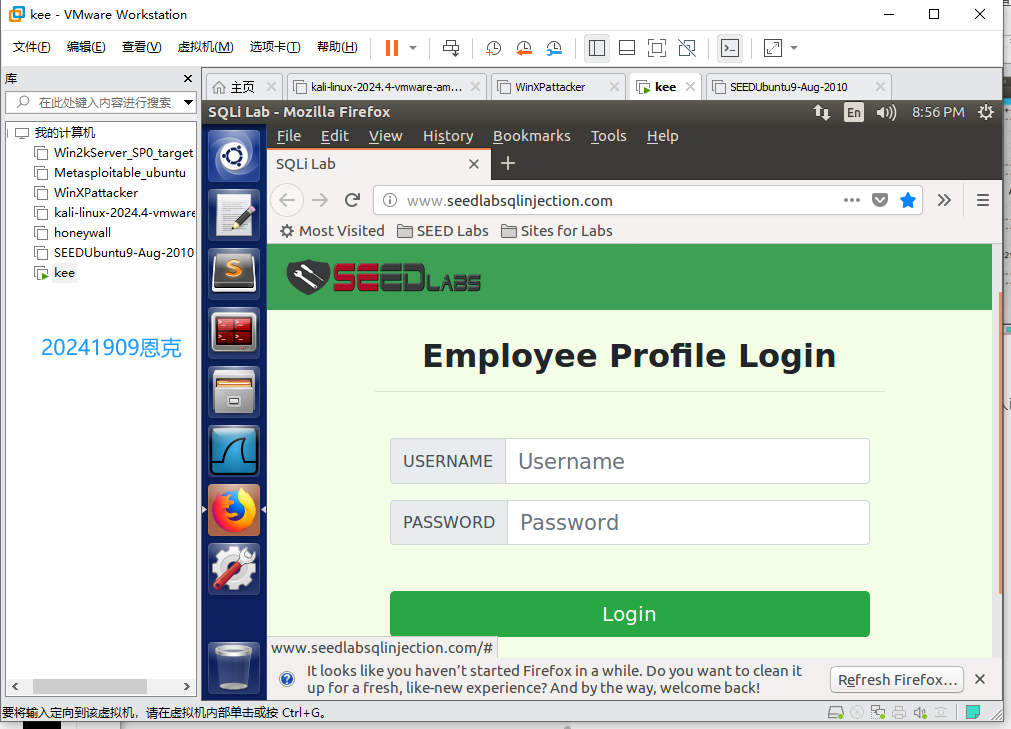
Task: Expand the stretch guest dropdown arrow
Action: pyautogui.click(x=794, y=48)
